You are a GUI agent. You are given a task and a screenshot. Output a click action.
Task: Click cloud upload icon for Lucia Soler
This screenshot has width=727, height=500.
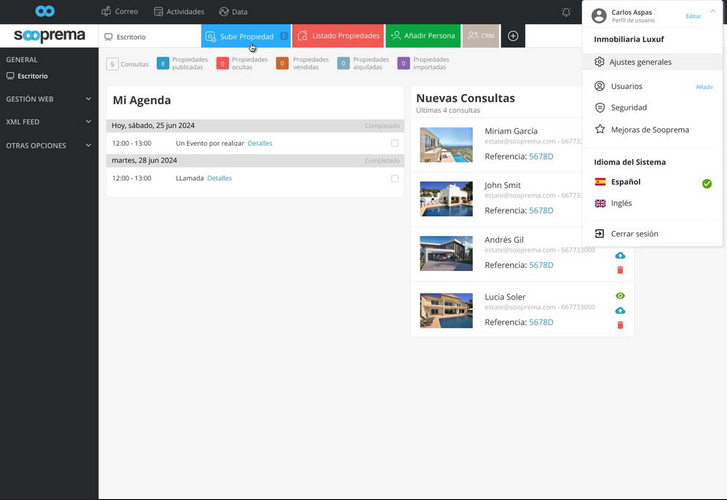coord(620,311)
